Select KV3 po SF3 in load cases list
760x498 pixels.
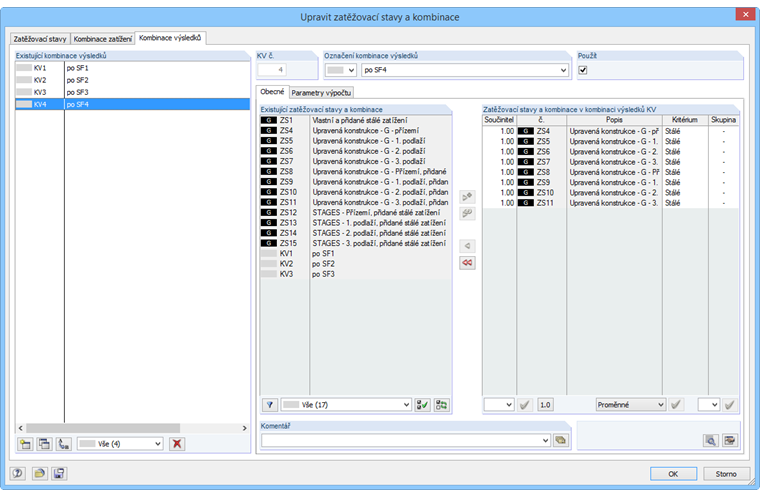click(x=355, y=274)
